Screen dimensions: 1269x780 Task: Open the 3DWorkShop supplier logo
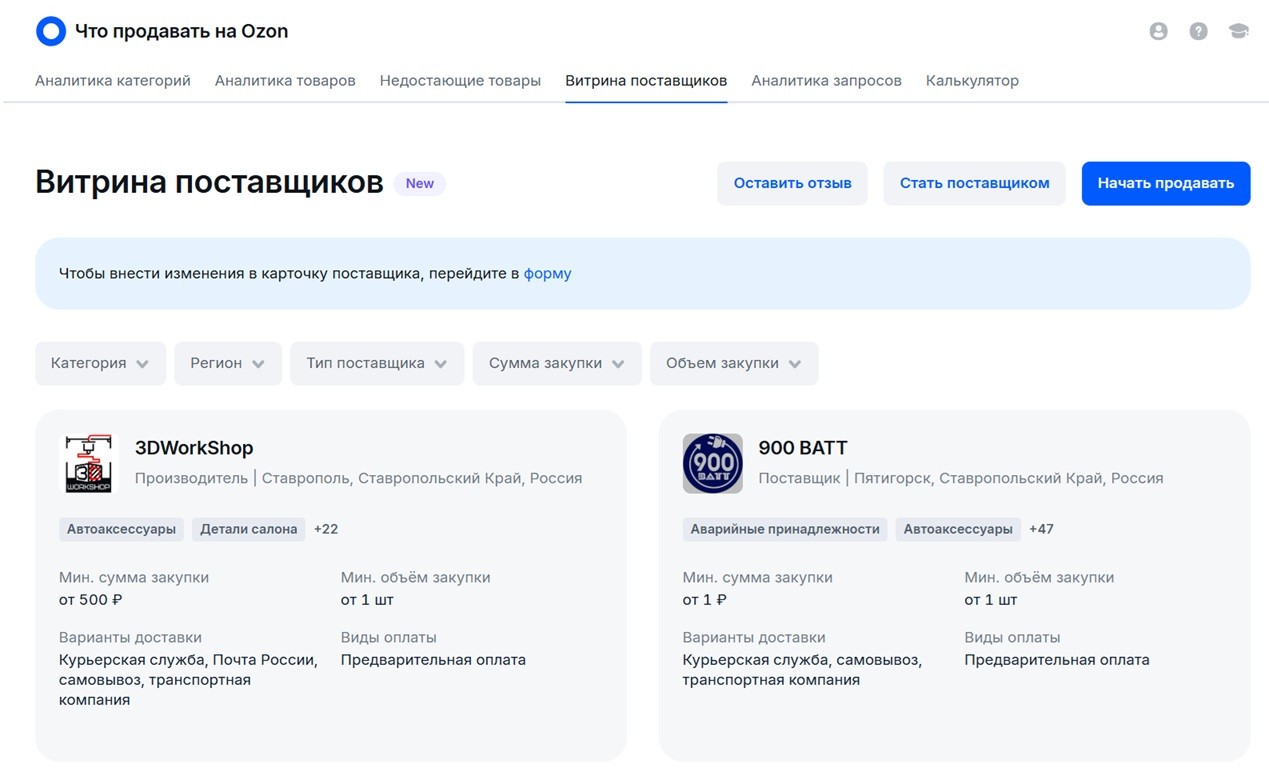pyautogui.click(x=89, y=463)
